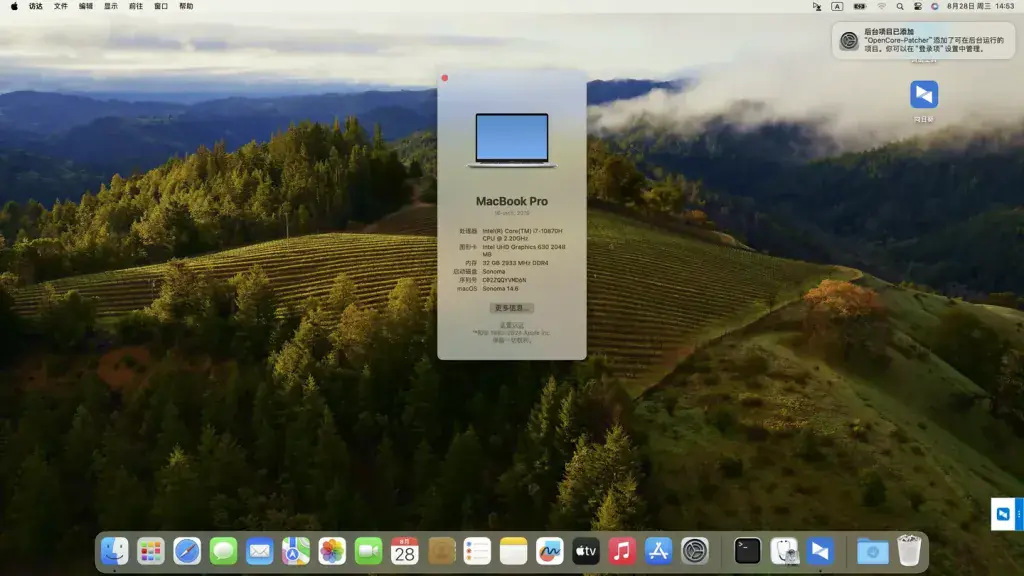Open the 窗口 menu in menu bar
The width and height of the screenshot is (1024, 576).
point(161,7)
